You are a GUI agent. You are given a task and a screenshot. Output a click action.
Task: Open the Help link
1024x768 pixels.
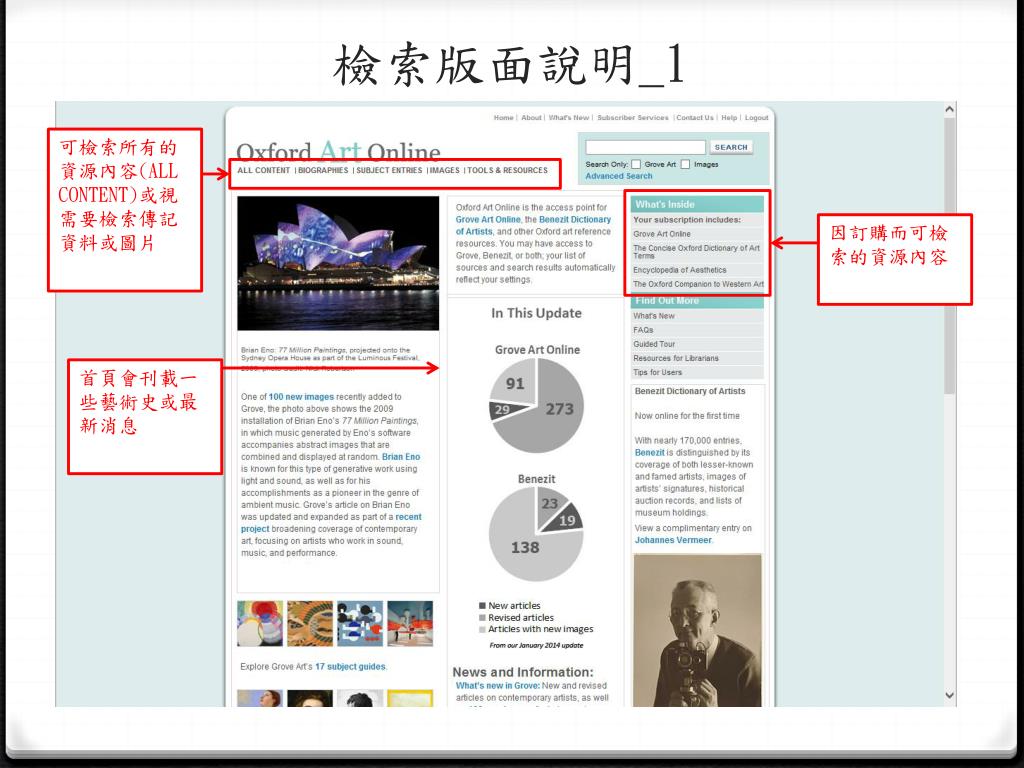click(729, 118)
